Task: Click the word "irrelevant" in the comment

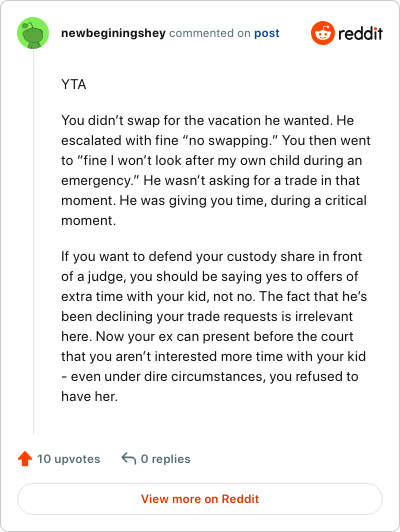Action: [324, 316]
